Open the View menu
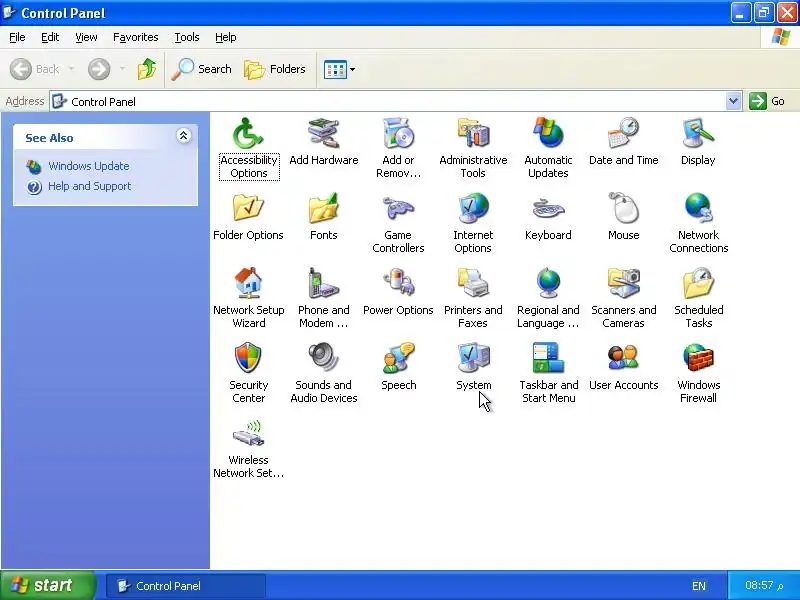 pos(86,37)
